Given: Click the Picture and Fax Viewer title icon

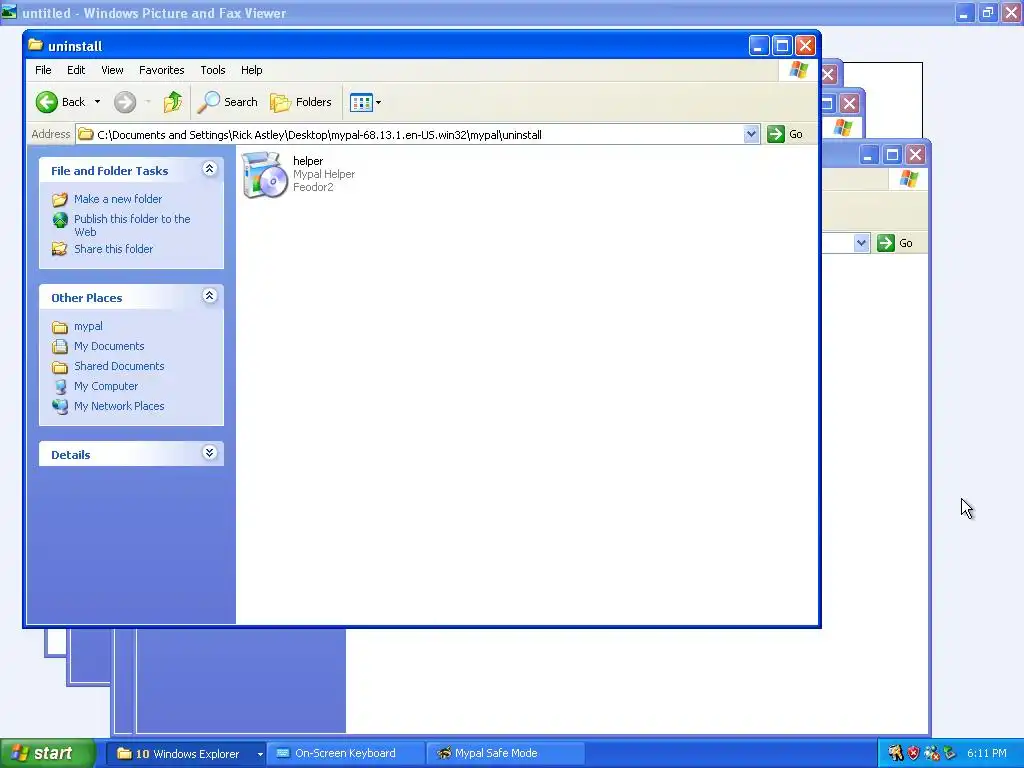Looking at the screenshot, I should 9,12.
